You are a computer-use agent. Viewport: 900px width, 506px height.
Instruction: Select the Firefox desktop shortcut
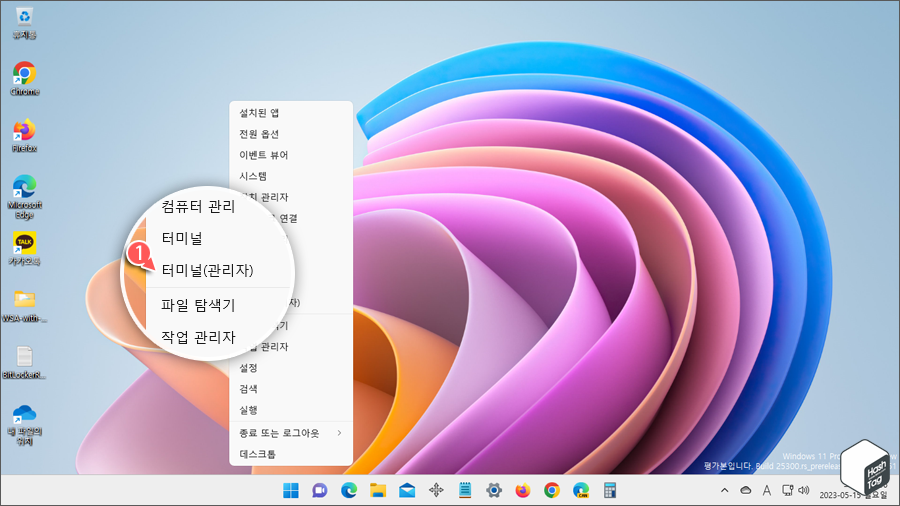point(24,135)
